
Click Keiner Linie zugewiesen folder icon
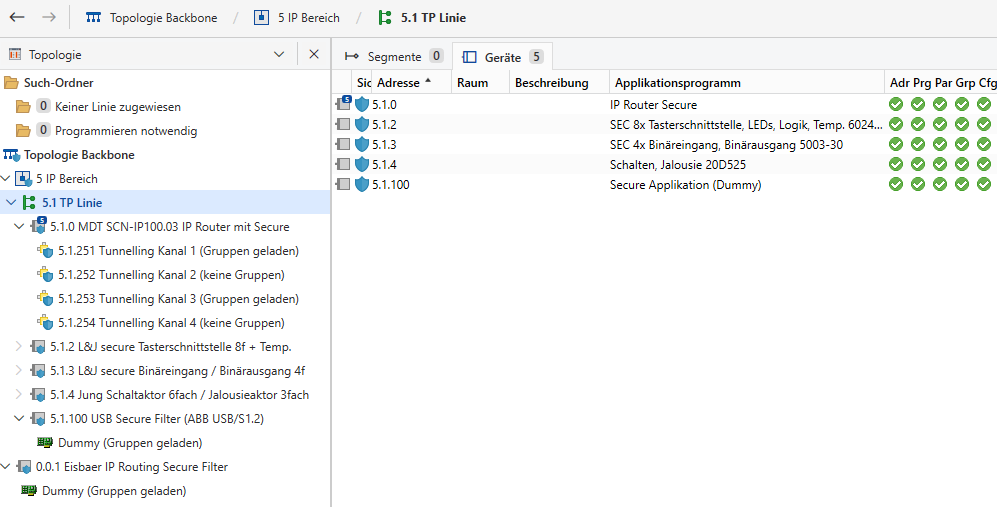click(x=24, y=107)
